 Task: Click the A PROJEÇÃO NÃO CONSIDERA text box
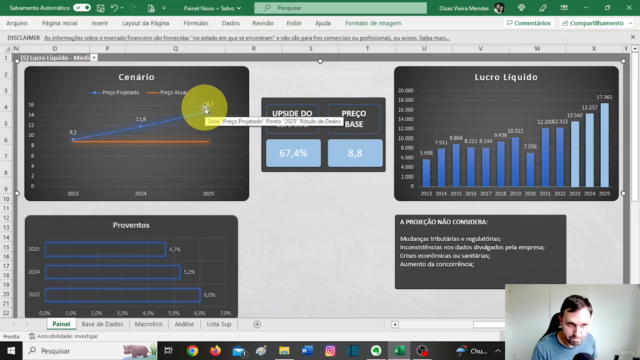(x=480, y=252)
